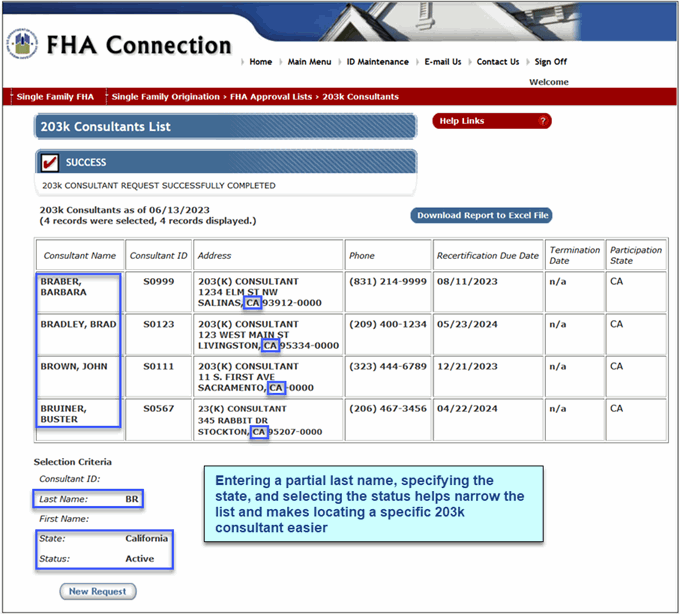This screenshot has height=614, width=680.
Task: Click the Termination Date column header
Action: coord(575,255)
